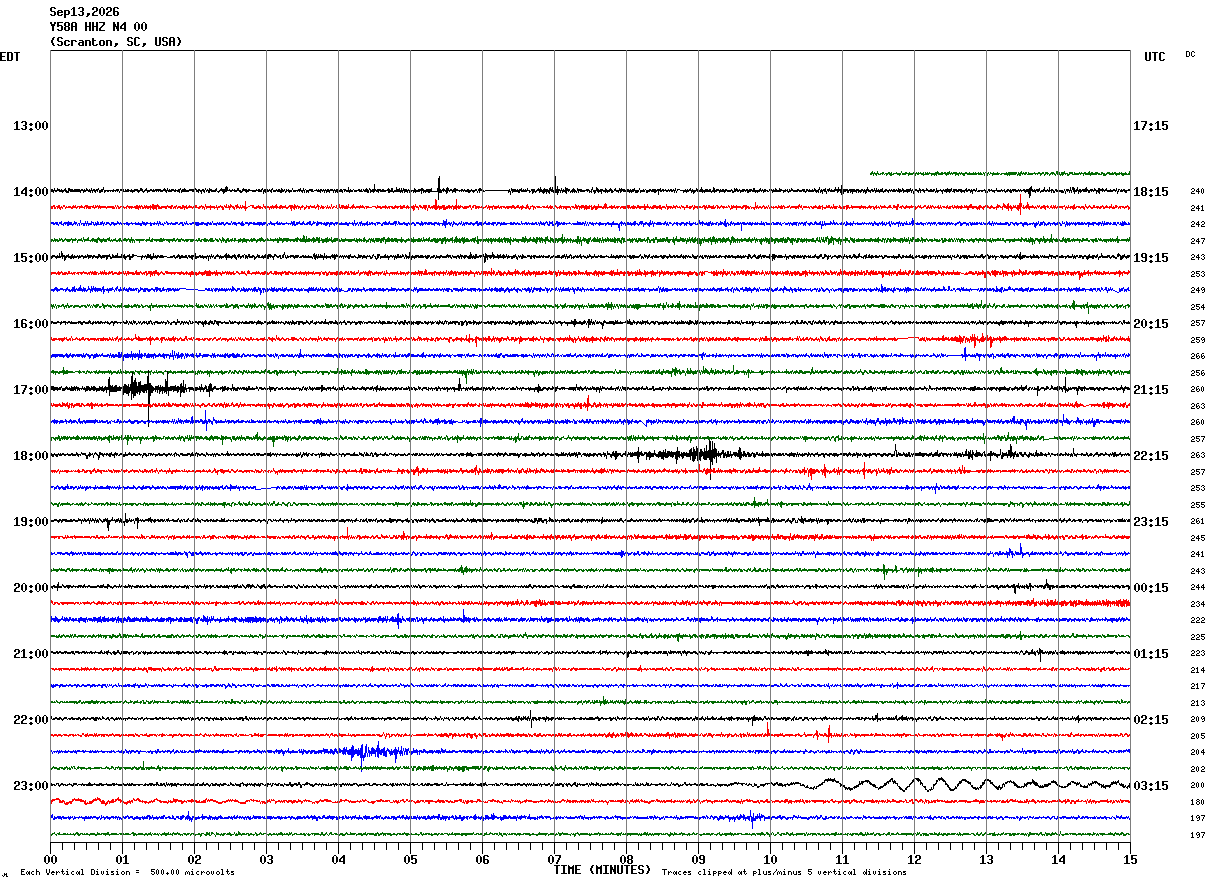Select the 15 minute tick label
Screen dimensions: 1210x886
point(1130,859)
